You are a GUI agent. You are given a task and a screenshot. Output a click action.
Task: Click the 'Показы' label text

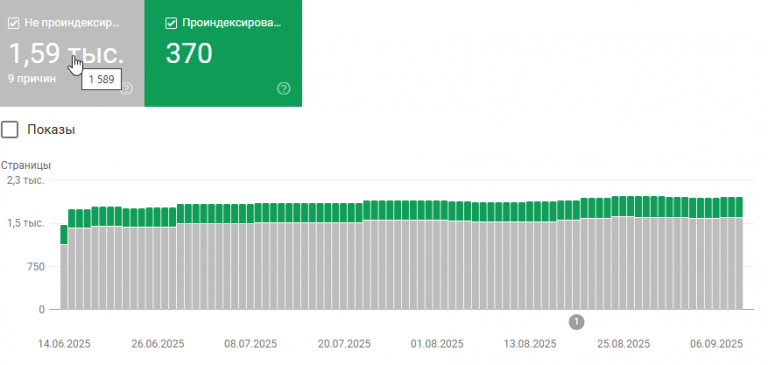[51, 130]
